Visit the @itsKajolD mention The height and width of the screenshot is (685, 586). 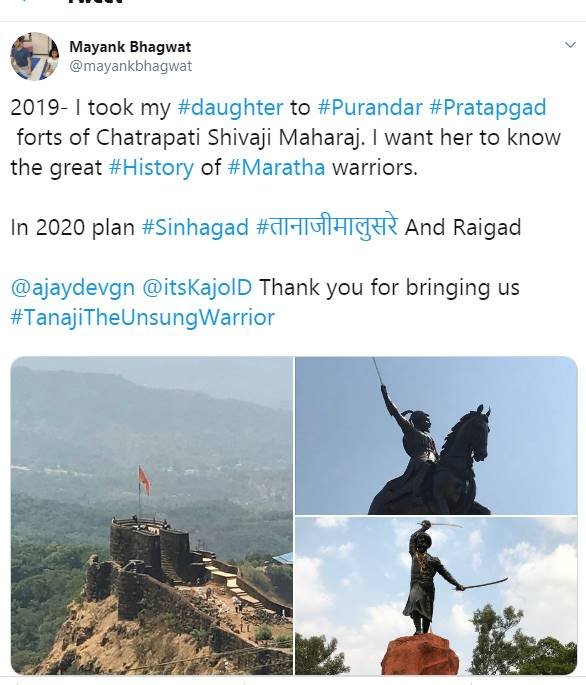197,288
